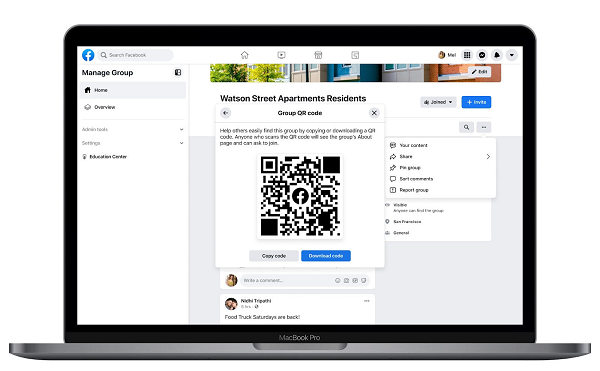Click the San Francisco location text
Viewport: 600px width, 371px height.
pyautogui.click(x=407, y=222)
